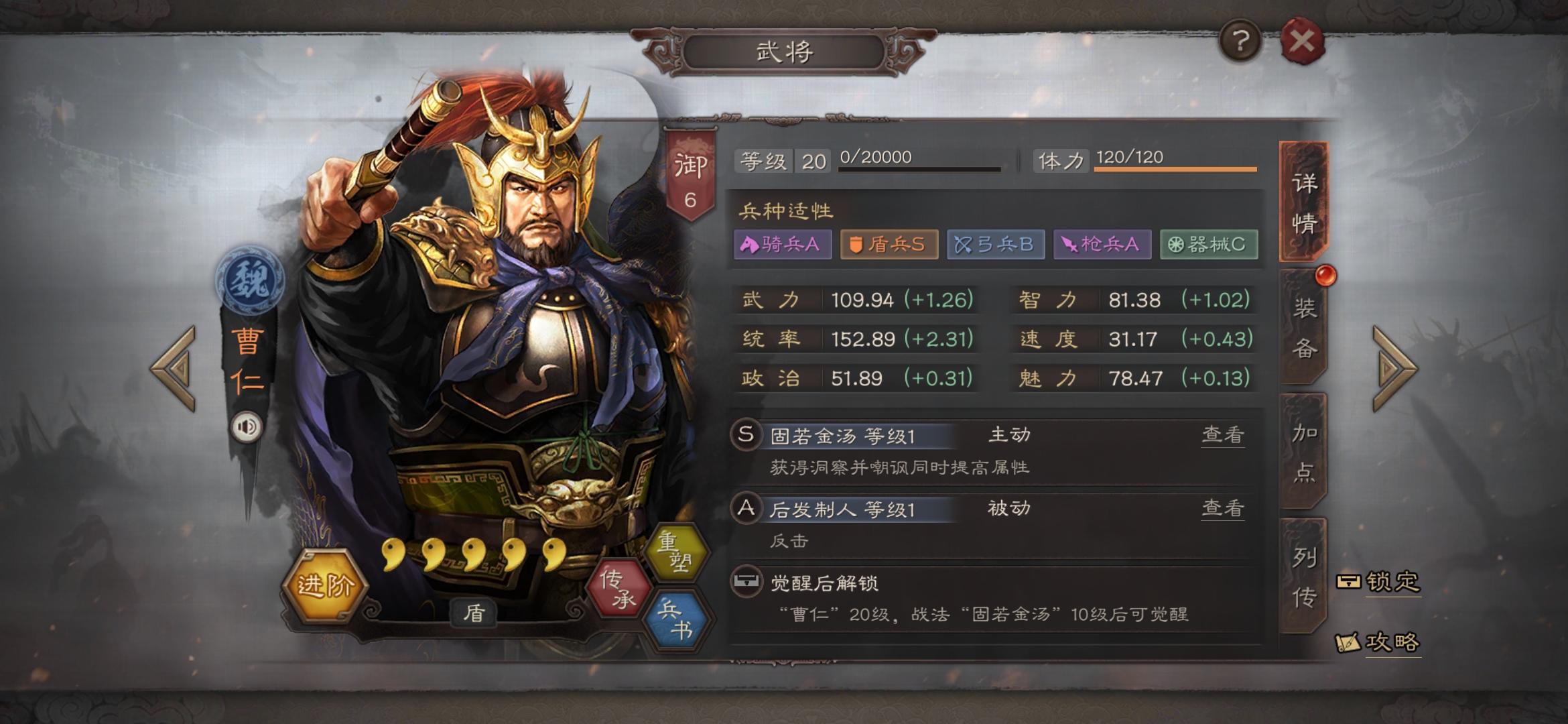Viewport: 1568px width, 724px height.
Task: Toggle the 锁定 lock for this general
Action: pyautogui.click(x=1378, y=581)
